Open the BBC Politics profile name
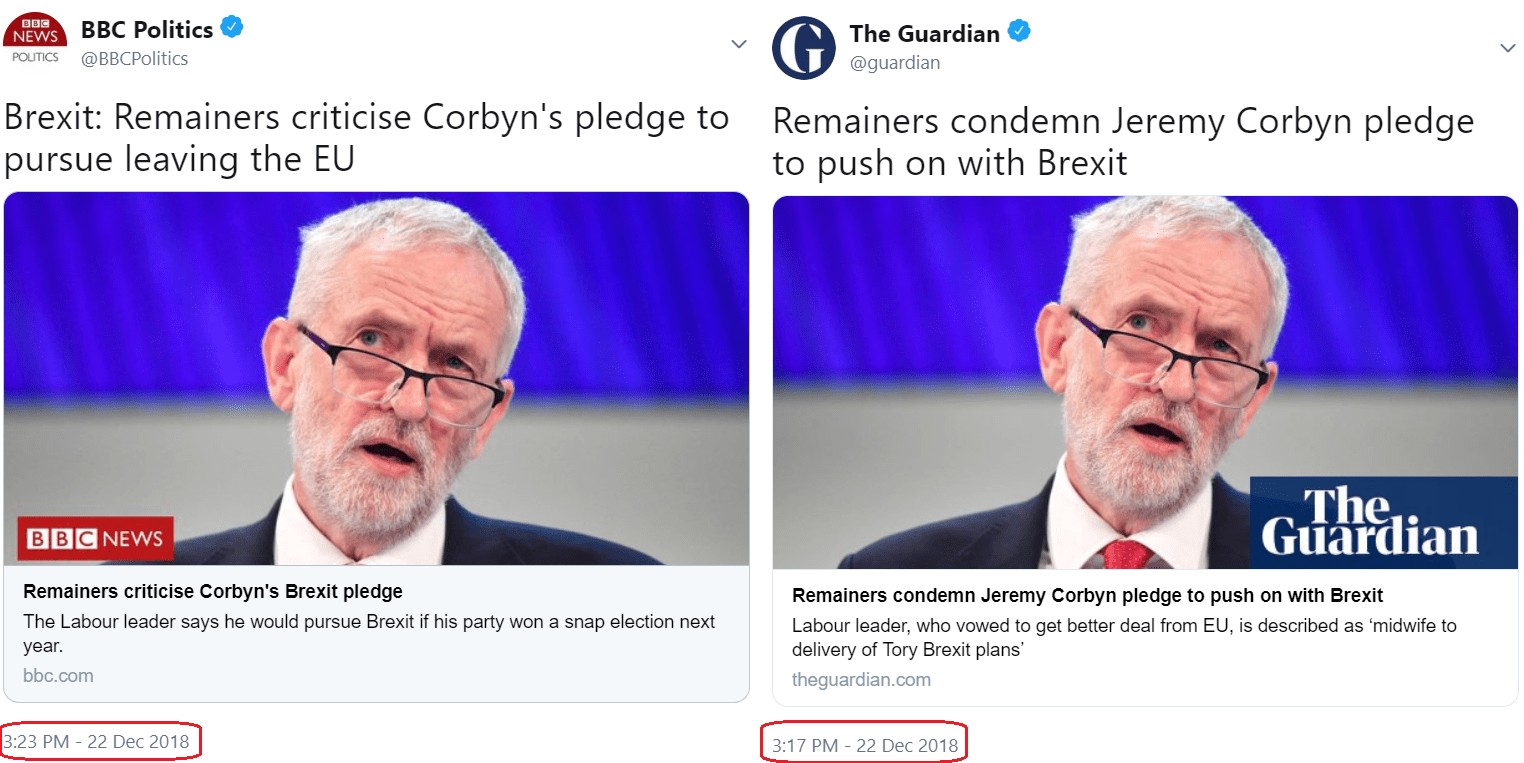The width and height of the screenshot is (1524, 763). point(147,29)
